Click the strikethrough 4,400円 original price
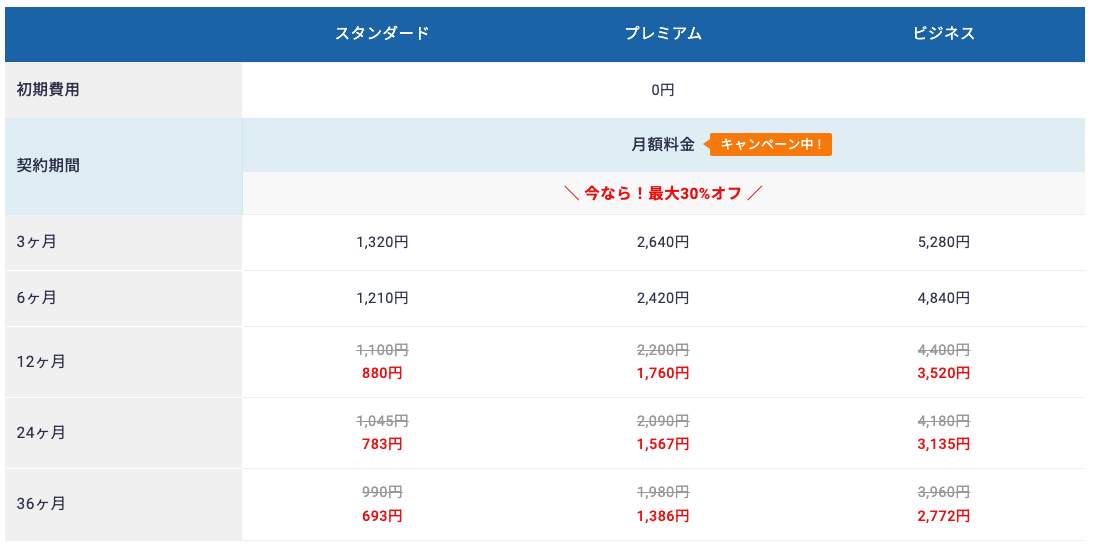The width and height of the screenshot is (1105, 552). pos(943,350)
